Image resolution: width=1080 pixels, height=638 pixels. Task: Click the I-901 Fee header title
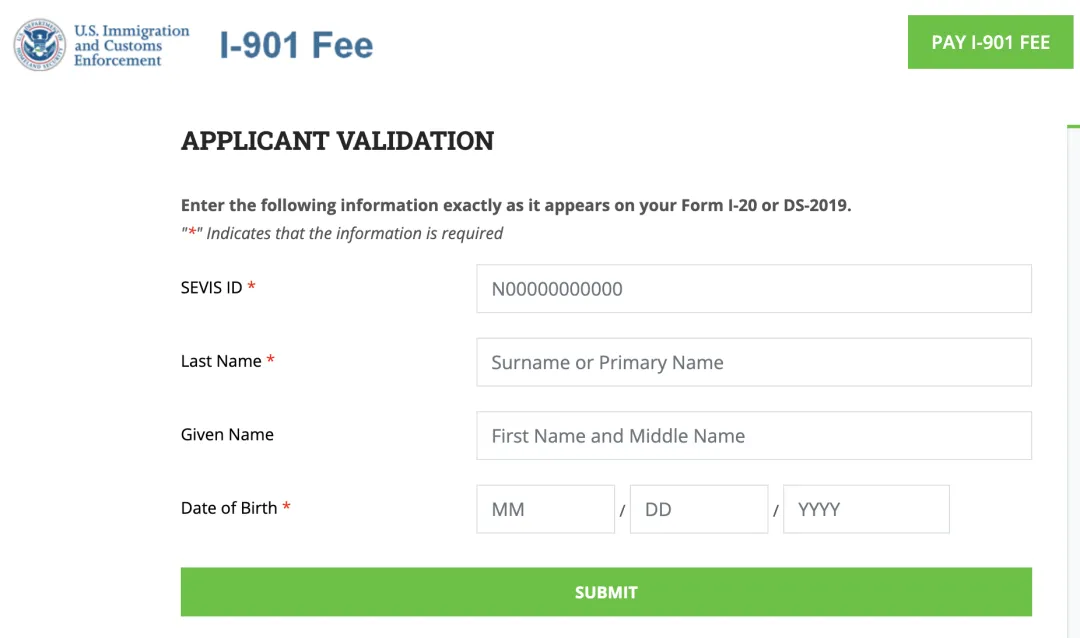point(296,45)
